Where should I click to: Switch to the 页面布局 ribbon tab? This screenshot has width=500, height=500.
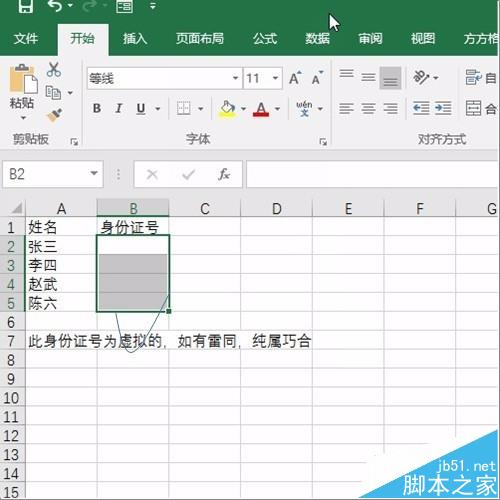tap(200, 39)
